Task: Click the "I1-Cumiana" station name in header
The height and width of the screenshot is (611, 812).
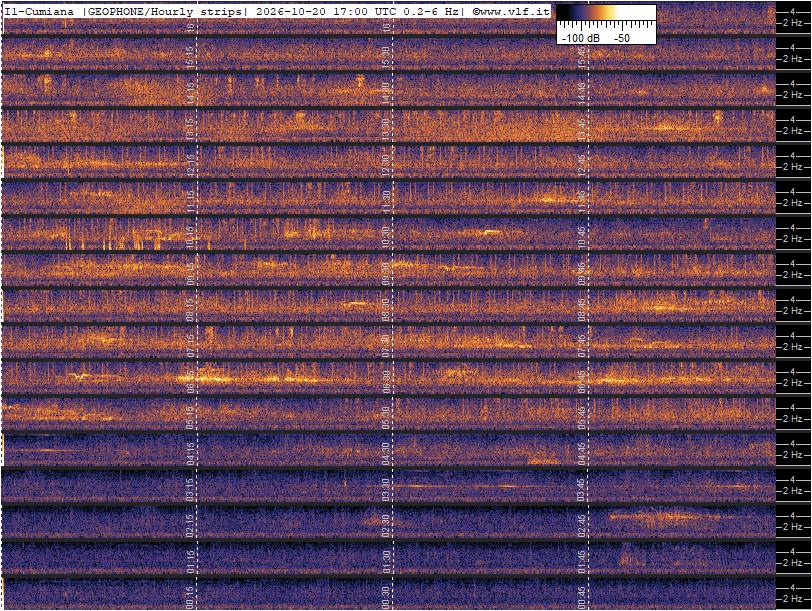Action: point(38,11)
